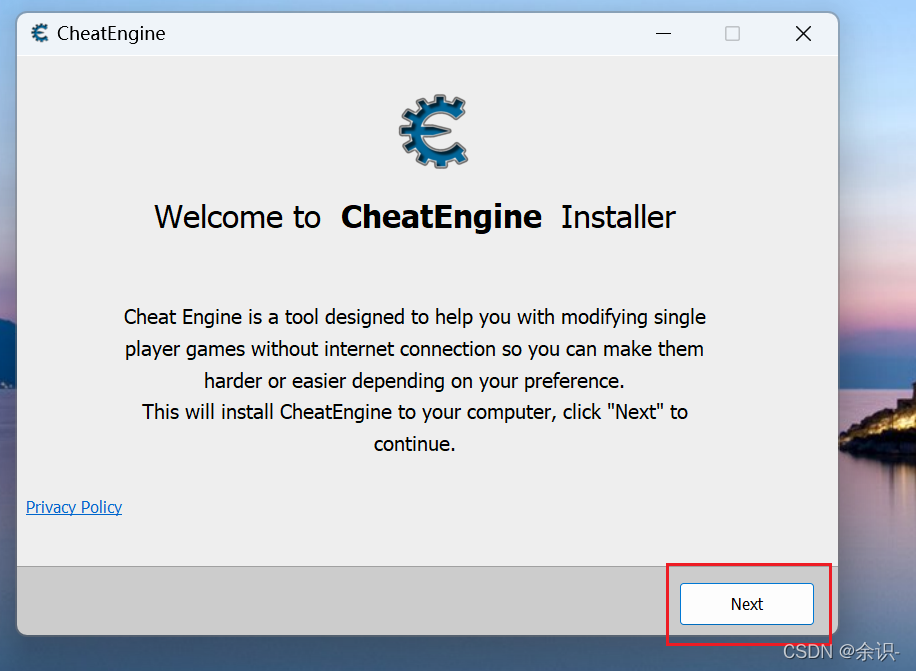Click the 'Welcome to CheatEngine Installer' heading
916x671 pixels.
pos(415,217)
